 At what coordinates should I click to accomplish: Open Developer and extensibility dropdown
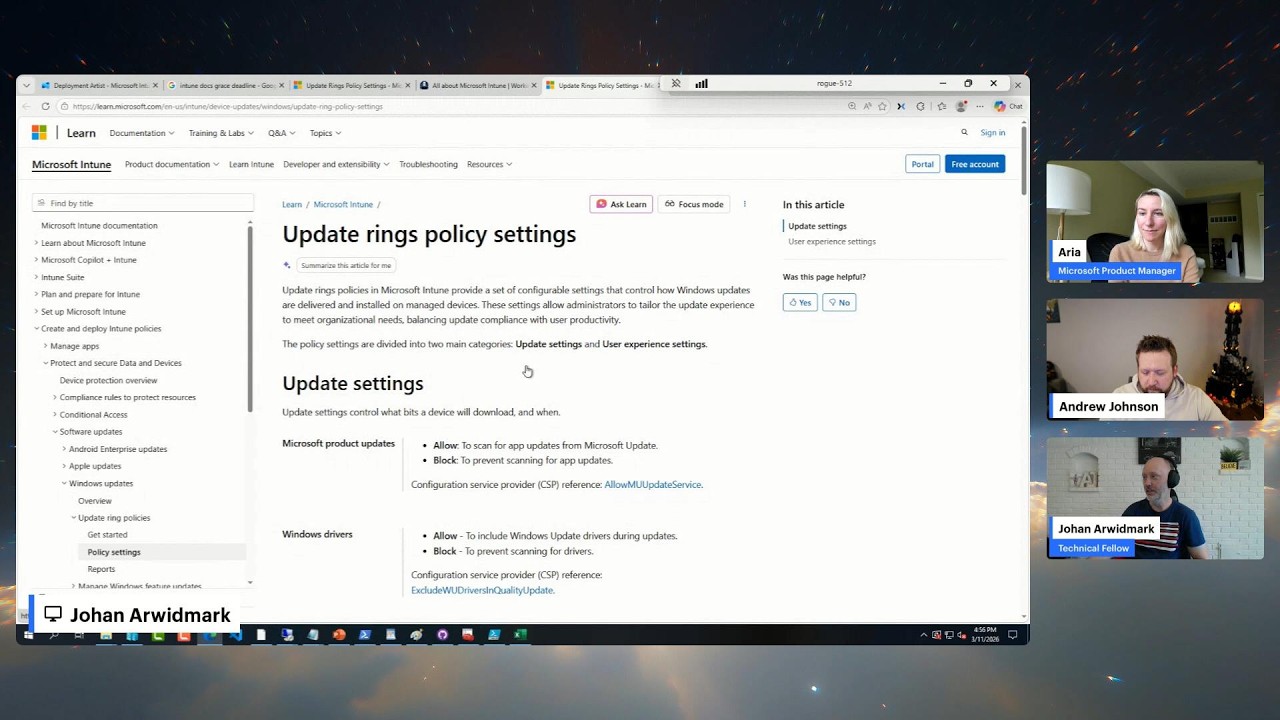tap(336, 164)
